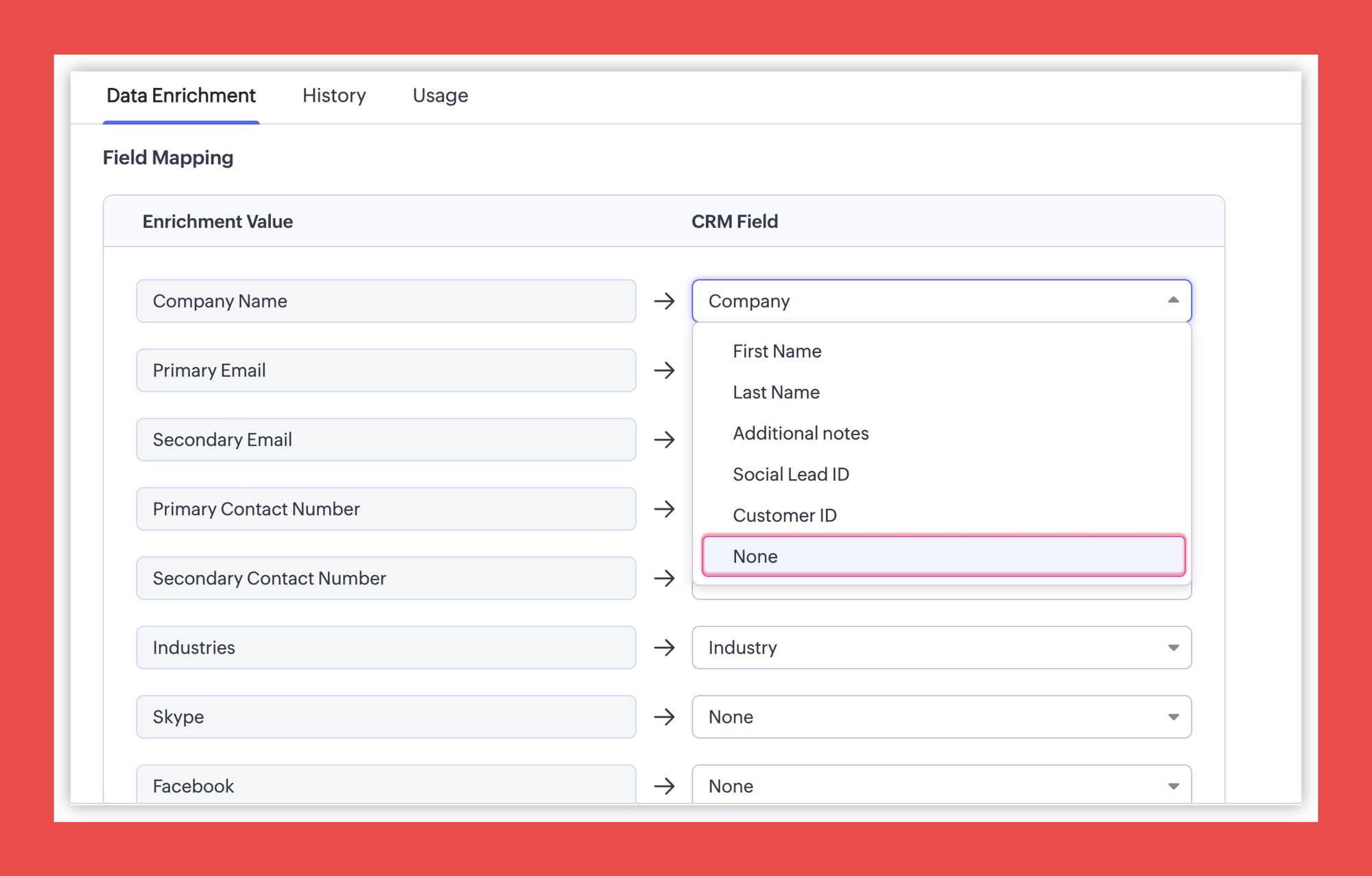Click arrow next to Primary Contact Number
Image resolution: width=1372 pixels, height=876 pixels.
click(x=664, y=509)
